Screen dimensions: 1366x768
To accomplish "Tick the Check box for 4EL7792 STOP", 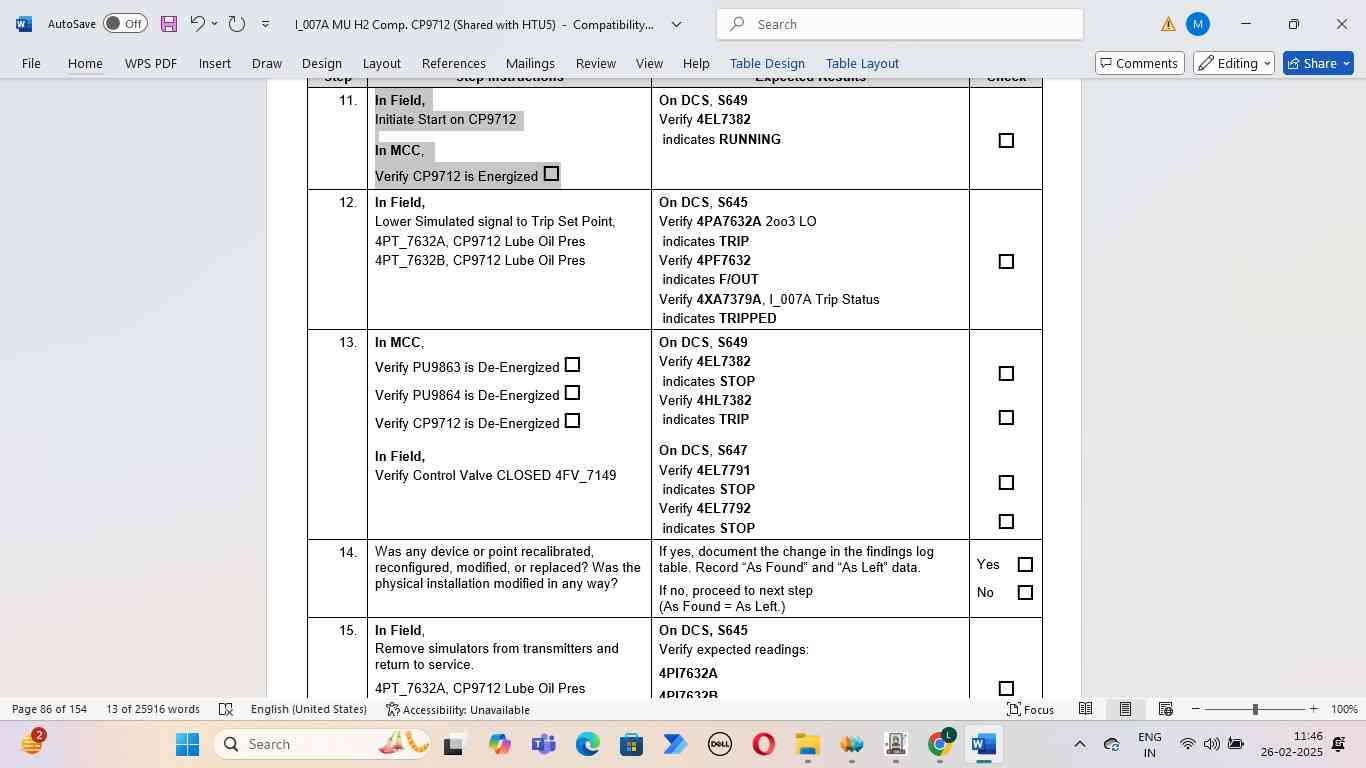I will (x=1006, y=522).
